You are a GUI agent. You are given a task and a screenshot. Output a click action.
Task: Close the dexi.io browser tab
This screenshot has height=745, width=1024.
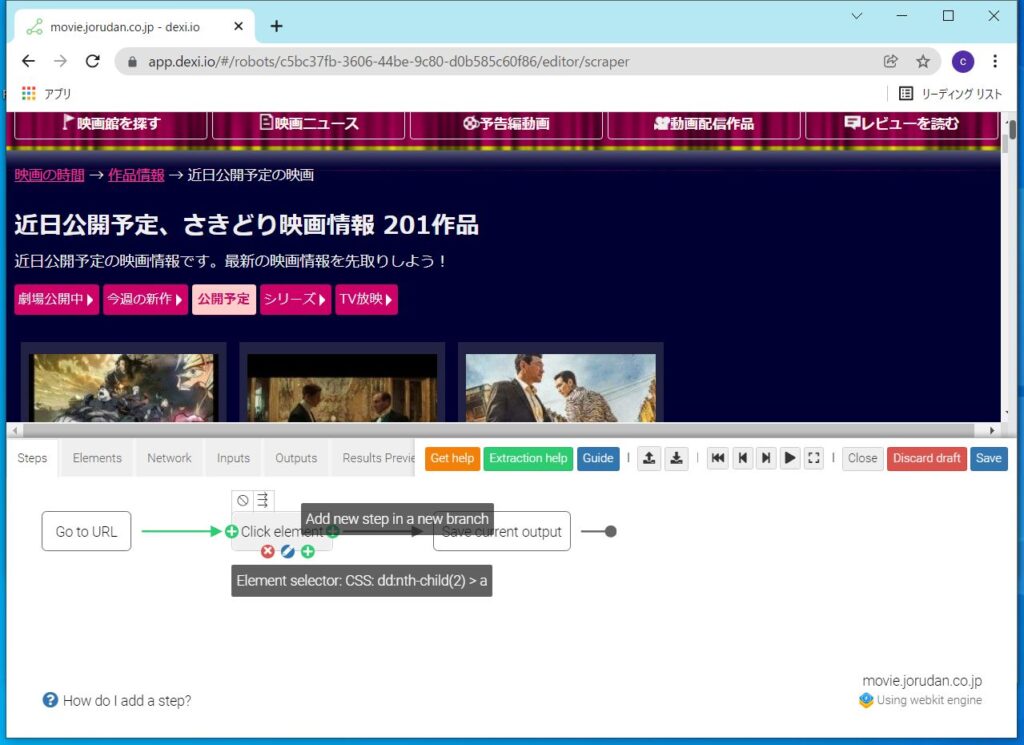point(238,26)
